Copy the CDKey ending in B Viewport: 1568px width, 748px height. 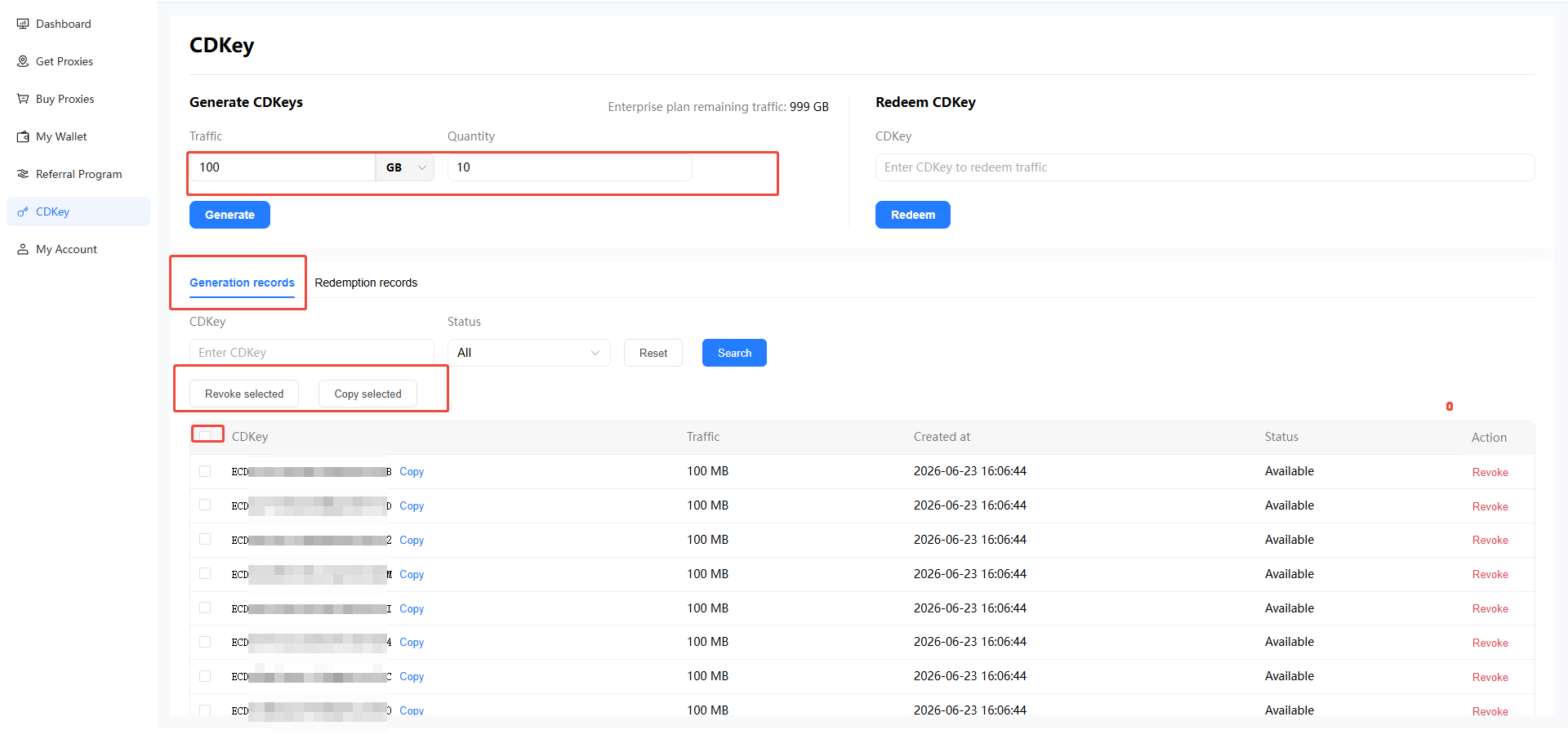[412, 472]
